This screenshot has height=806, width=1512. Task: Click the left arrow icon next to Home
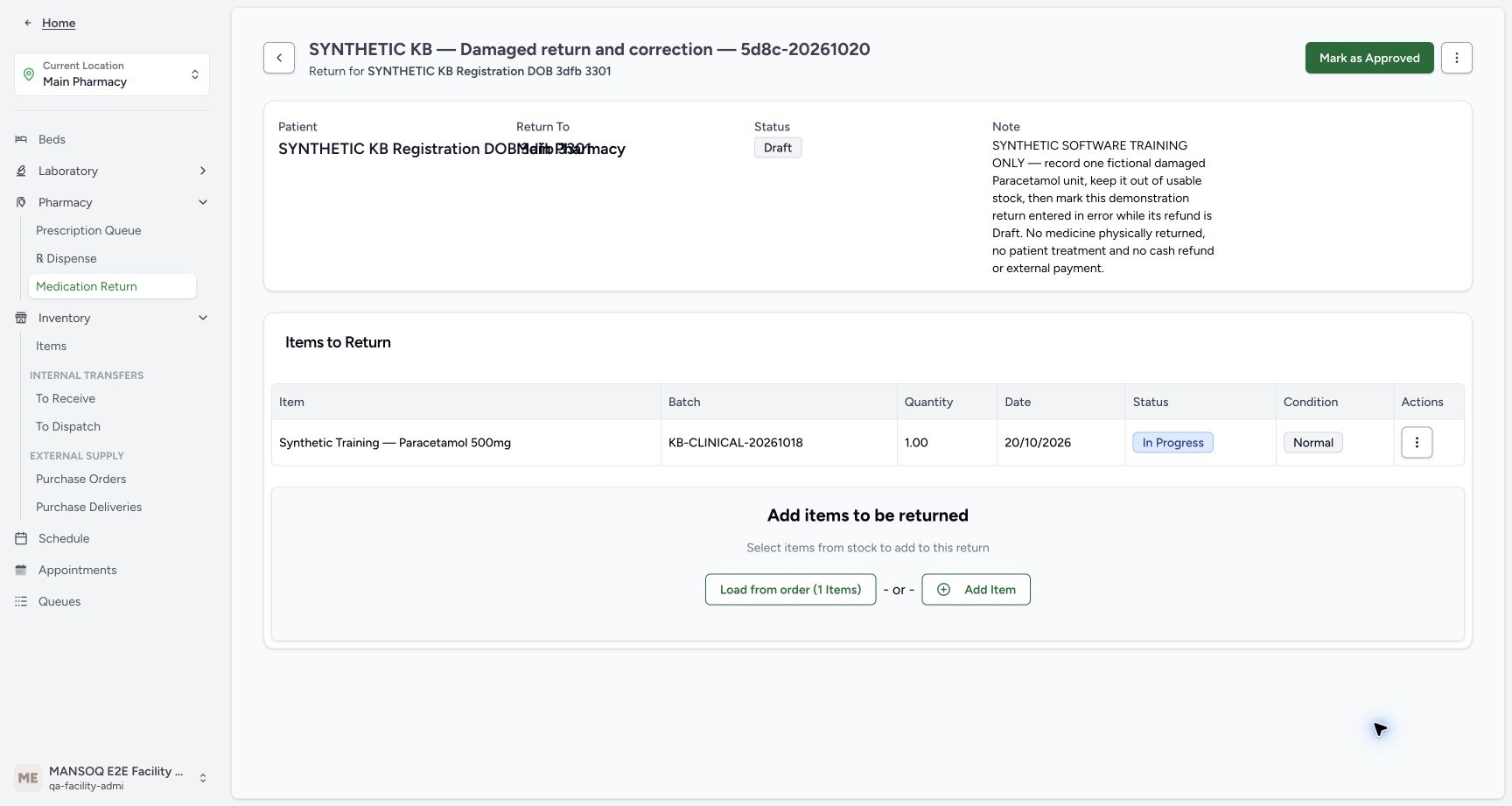[28, 23]
